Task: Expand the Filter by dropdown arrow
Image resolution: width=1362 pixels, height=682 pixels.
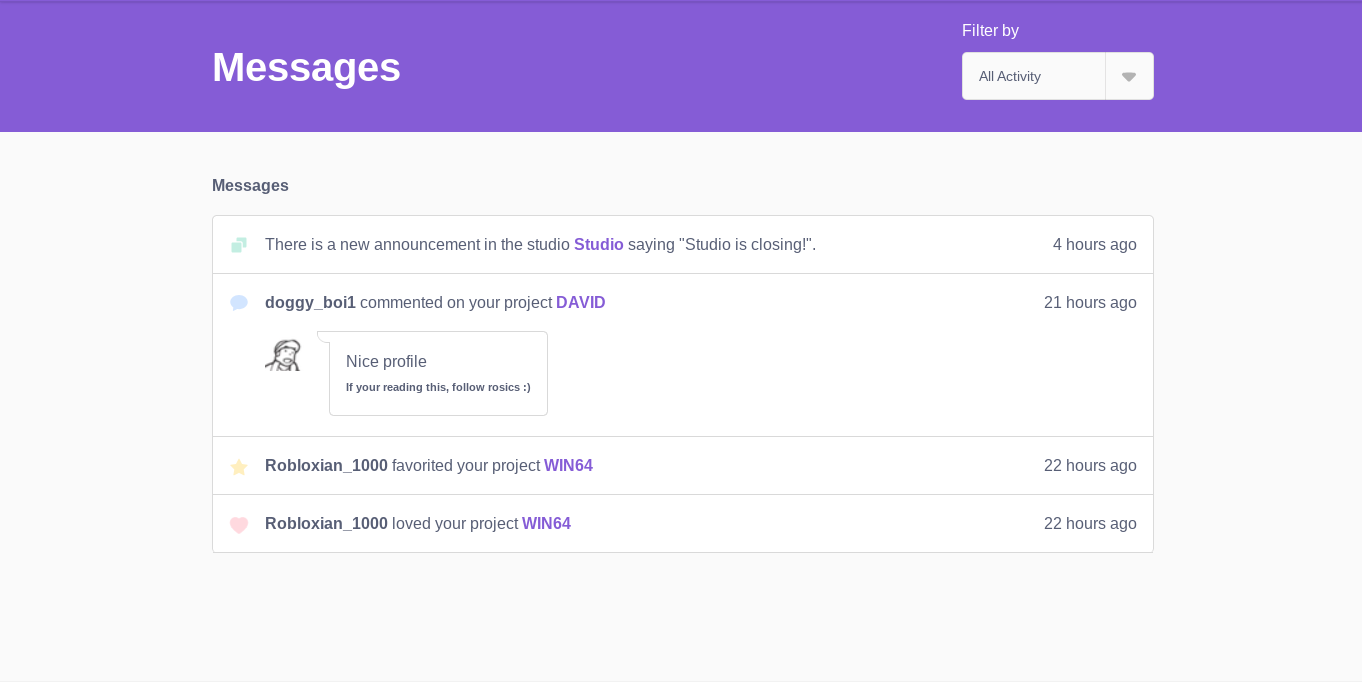Action: (1129, 77)
